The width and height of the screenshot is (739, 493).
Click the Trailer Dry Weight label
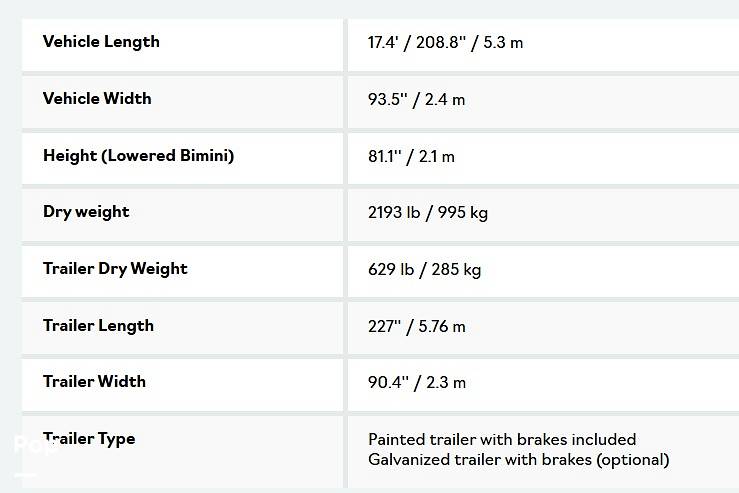[115, 269]
